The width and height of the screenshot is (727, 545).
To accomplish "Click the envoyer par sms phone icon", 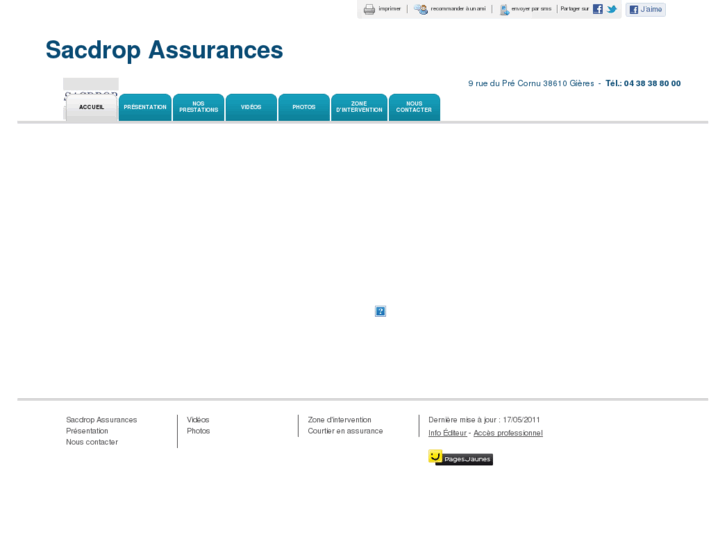I will pyautogui.click(x=503, y=9).
